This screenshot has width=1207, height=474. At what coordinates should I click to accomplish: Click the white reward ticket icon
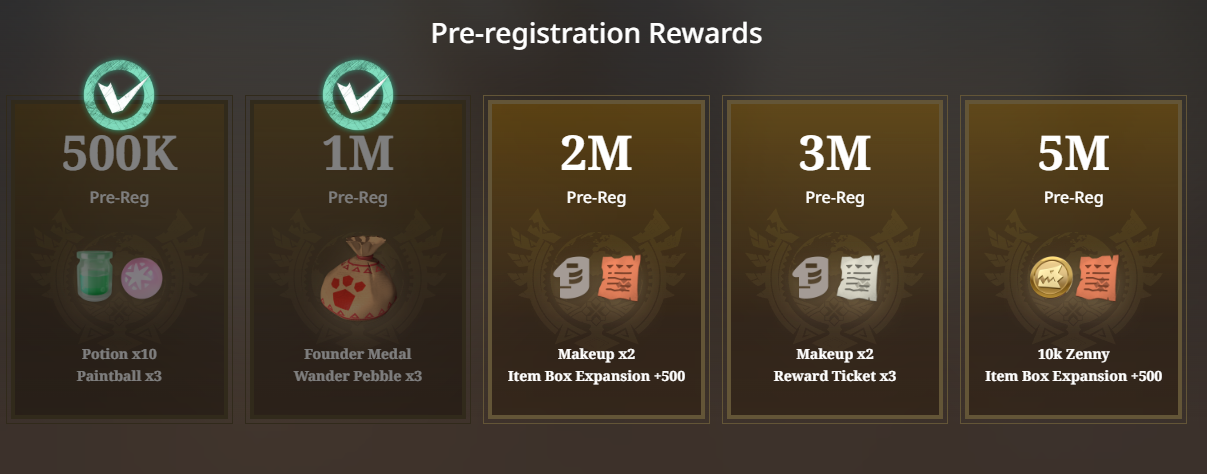coord(858,277)
